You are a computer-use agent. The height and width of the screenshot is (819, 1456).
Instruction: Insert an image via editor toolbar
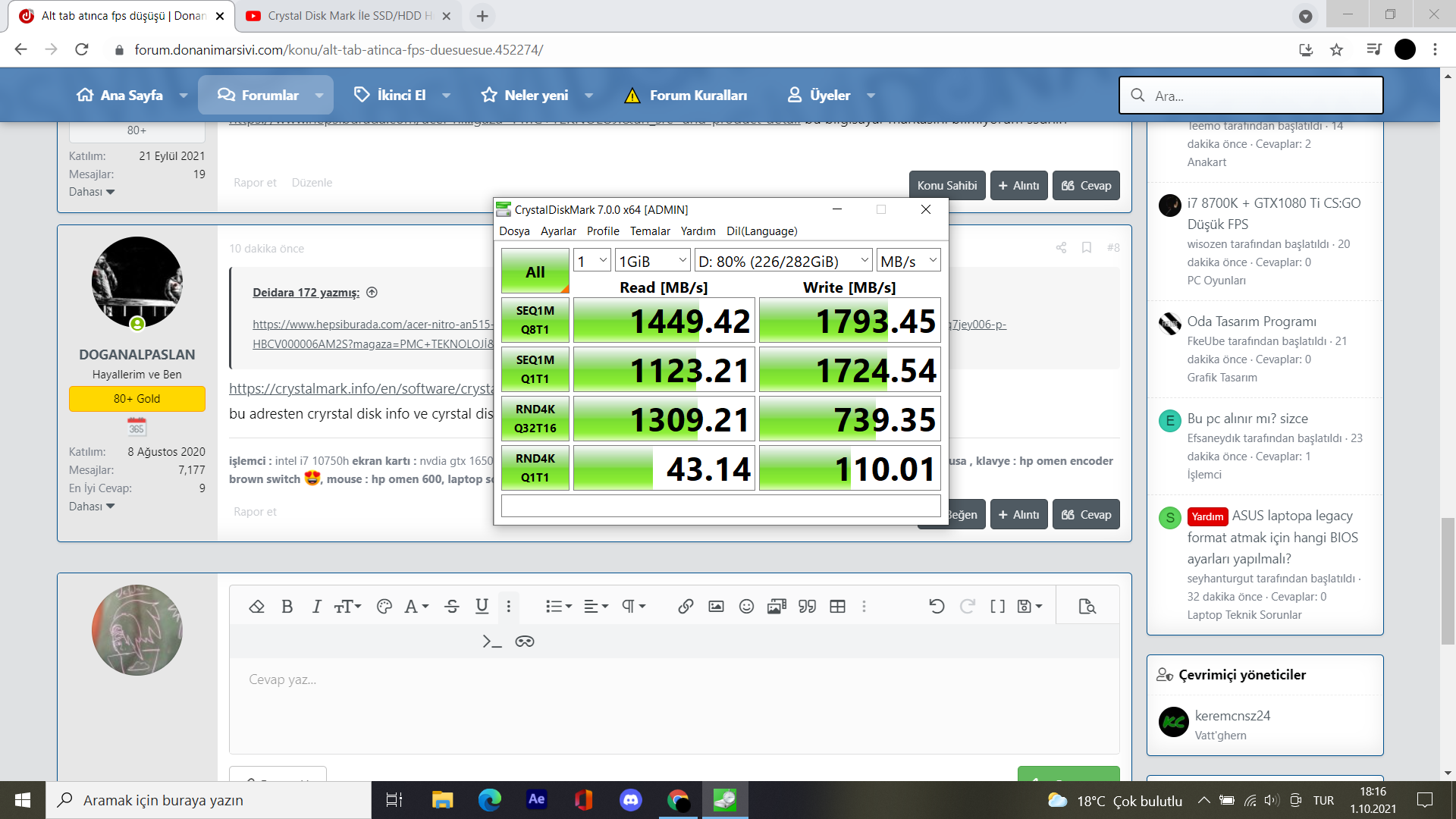[x=716, y=607]
